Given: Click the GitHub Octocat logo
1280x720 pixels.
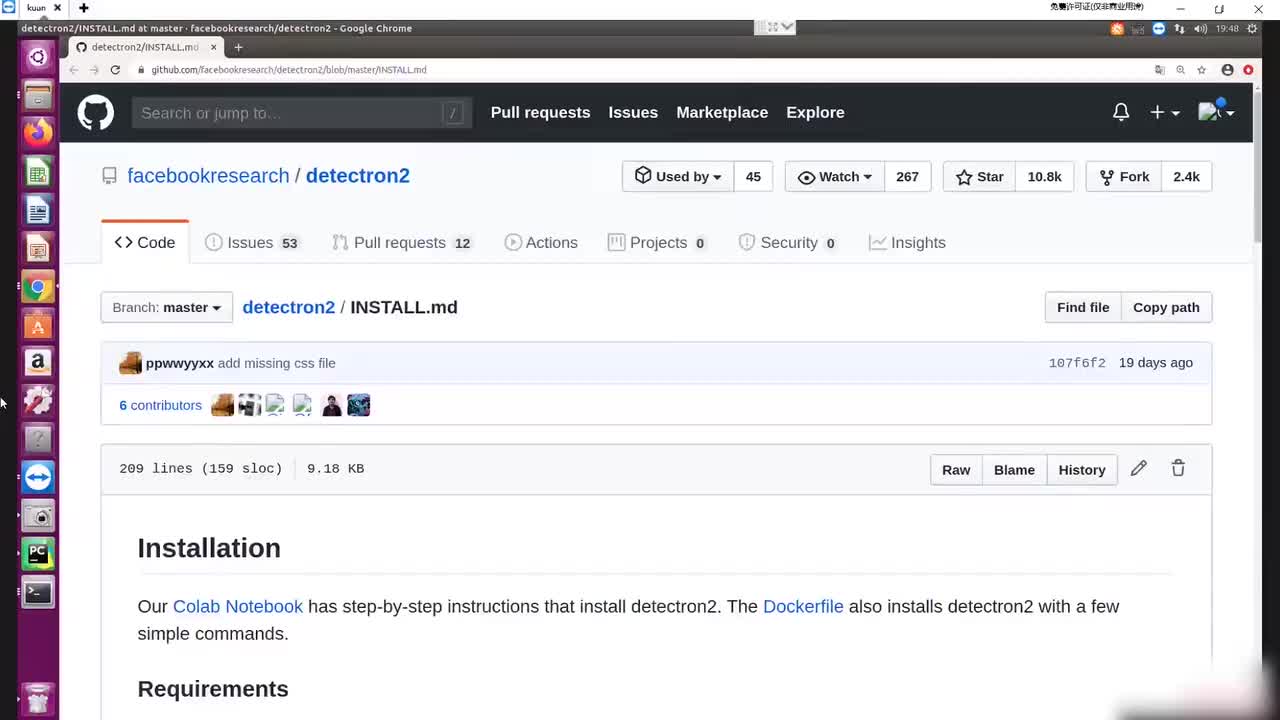Looking at the screenshot, I should click(96, 113).
